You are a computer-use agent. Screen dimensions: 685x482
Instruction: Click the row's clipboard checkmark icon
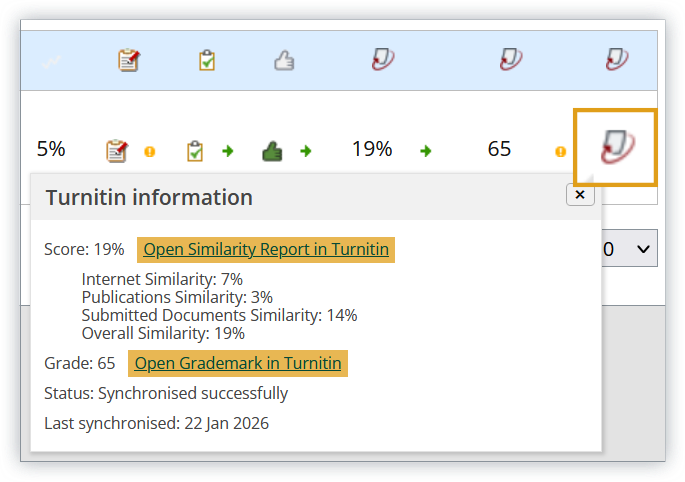[195, 151]
